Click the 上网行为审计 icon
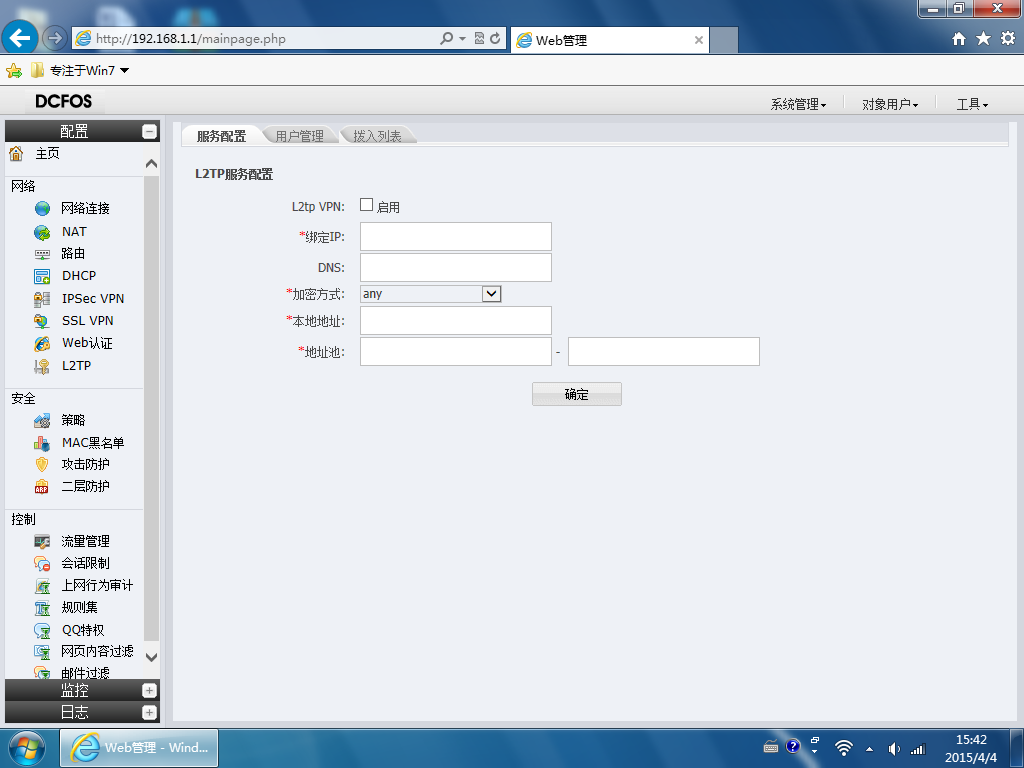 42,586
